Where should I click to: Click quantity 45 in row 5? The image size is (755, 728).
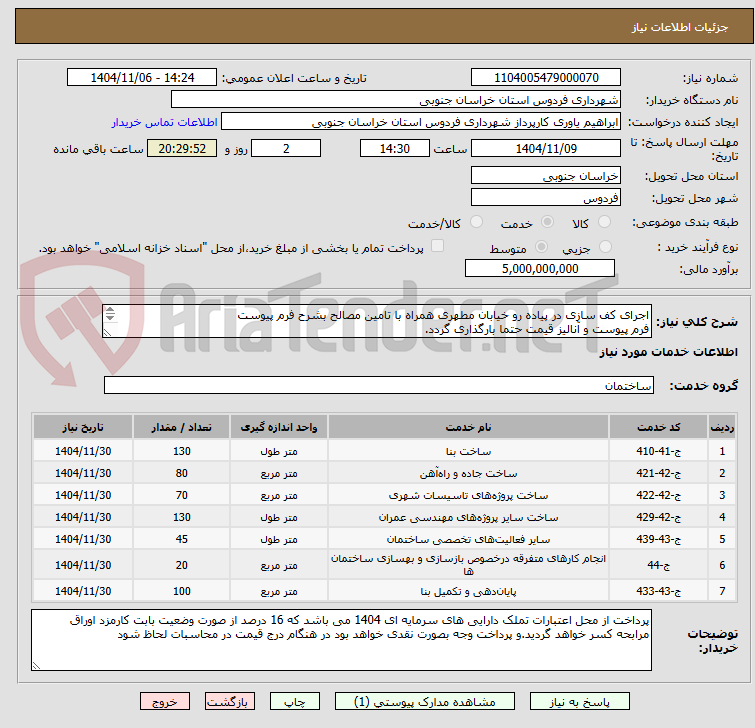182,539
